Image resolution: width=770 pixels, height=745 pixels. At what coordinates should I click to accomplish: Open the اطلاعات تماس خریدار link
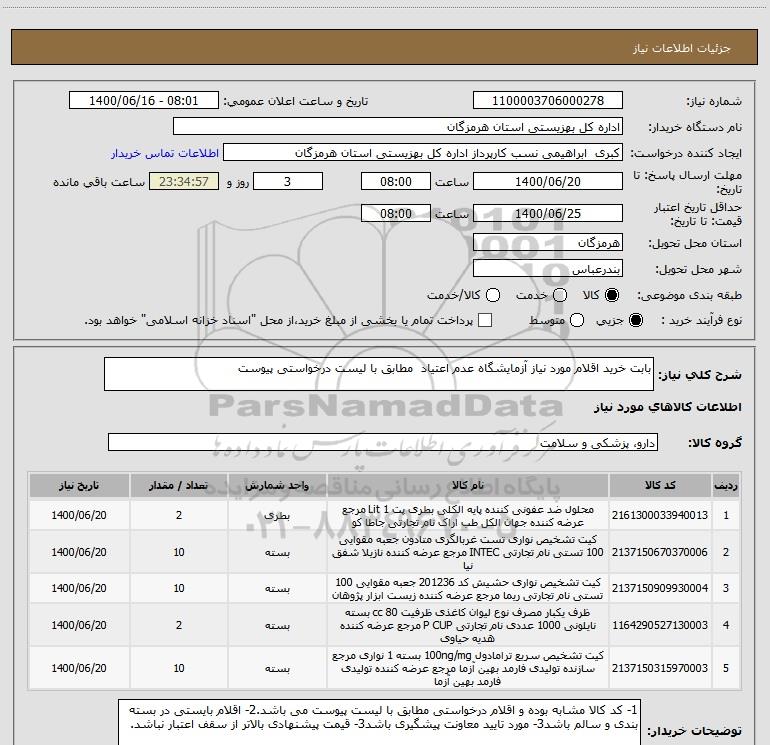coord(165,153)
